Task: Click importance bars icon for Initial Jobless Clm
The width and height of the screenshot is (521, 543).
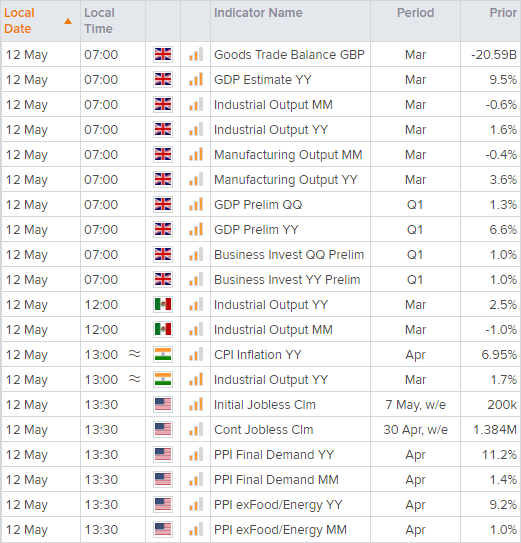Action: point(196,404)
